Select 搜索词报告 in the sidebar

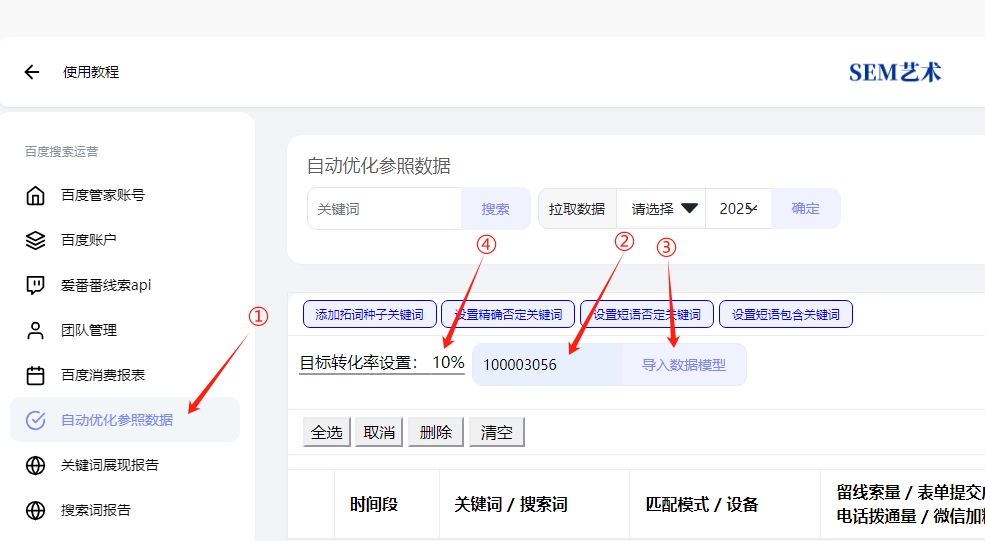[x=96, y=510]
